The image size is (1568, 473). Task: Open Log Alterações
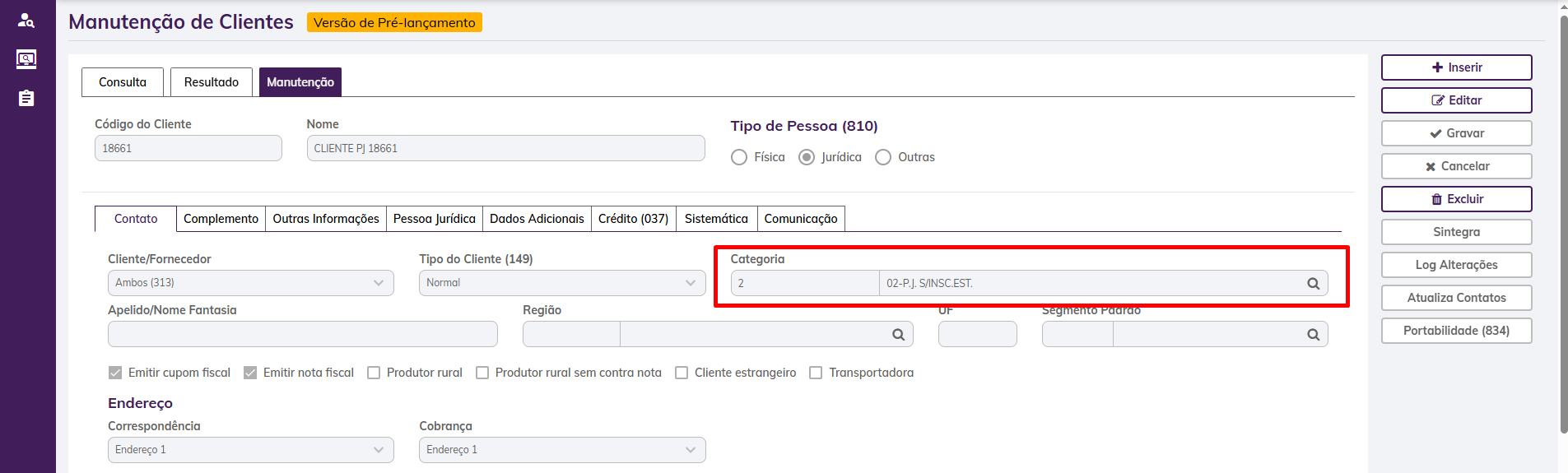pos(1456,265)
